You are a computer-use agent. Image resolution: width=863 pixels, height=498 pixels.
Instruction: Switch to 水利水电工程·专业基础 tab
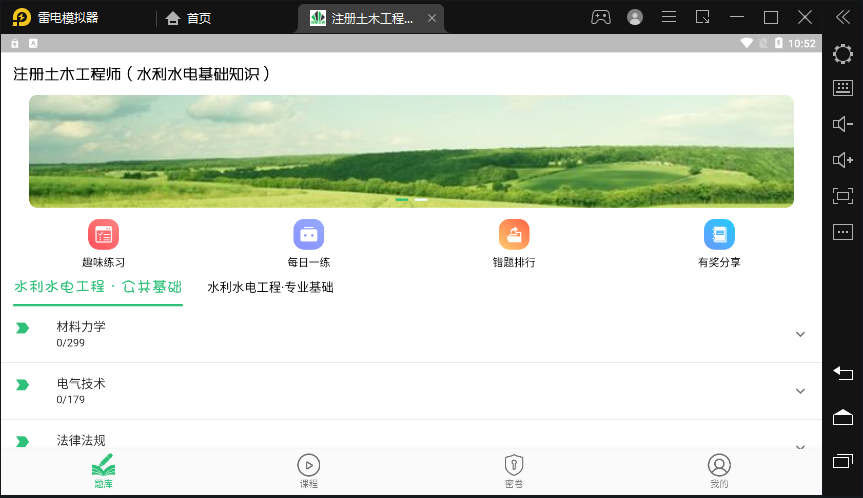(270, 288)
